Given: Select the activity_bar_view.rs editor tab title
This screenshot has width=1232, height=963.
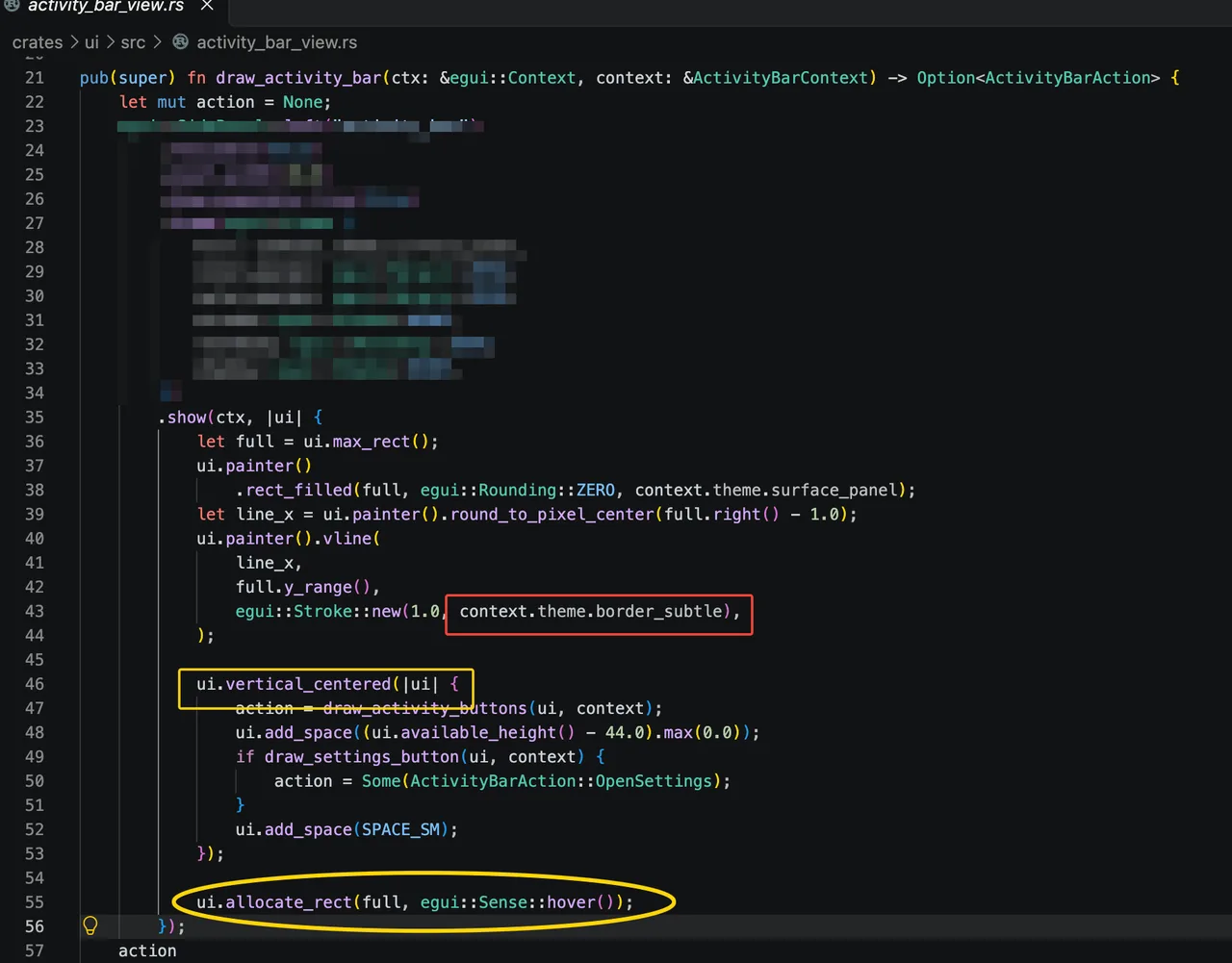Looking at the screenshot, I should click(x=107, y=7).
